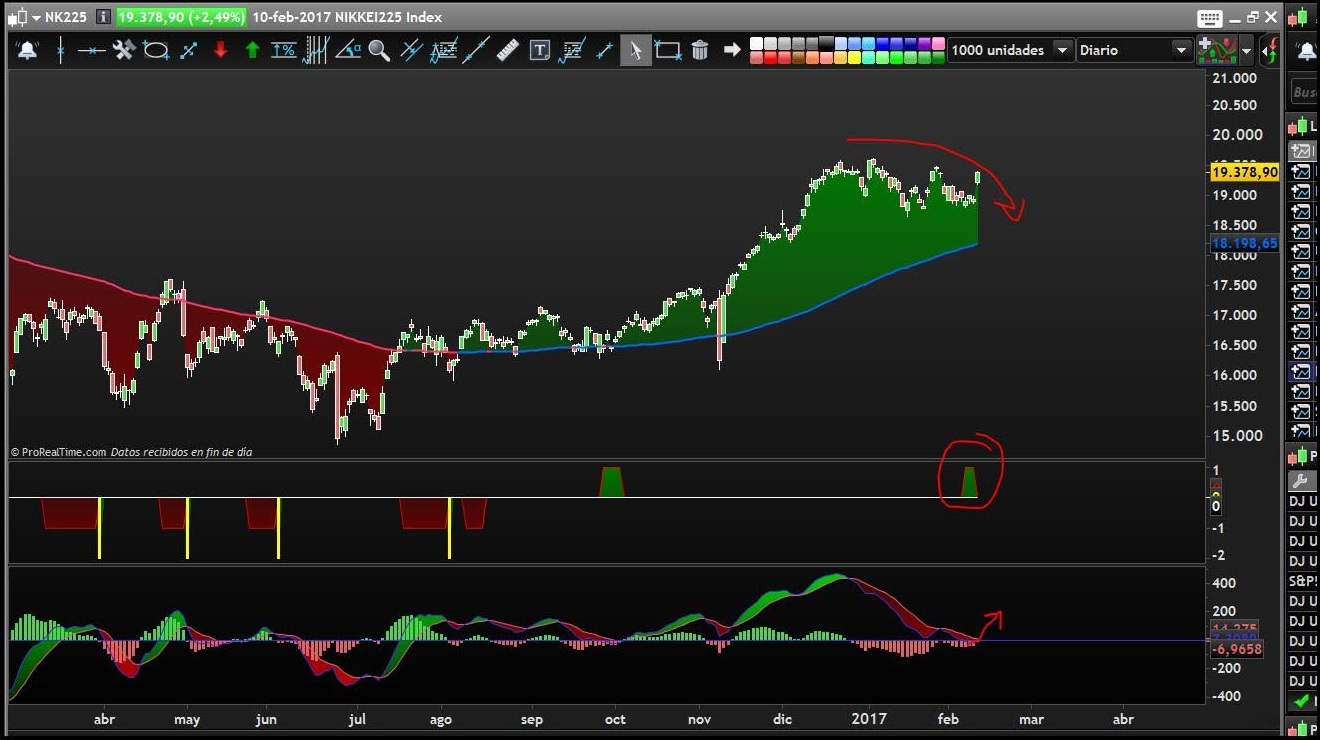Click the info icon next to NK225

click(x=103, y=17)
